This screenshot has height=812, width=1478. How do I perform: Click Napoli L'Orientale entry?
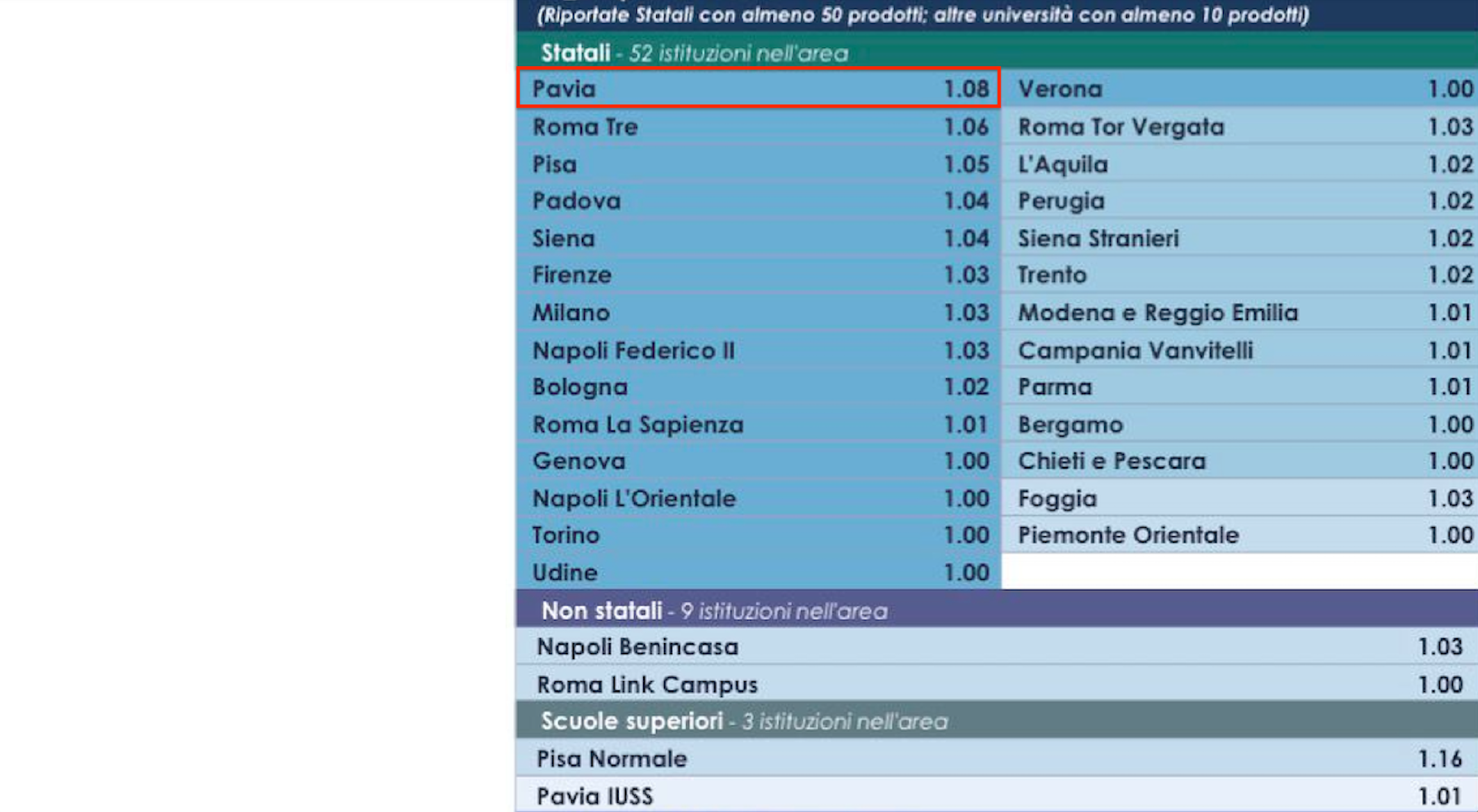(x=758, y=498)
